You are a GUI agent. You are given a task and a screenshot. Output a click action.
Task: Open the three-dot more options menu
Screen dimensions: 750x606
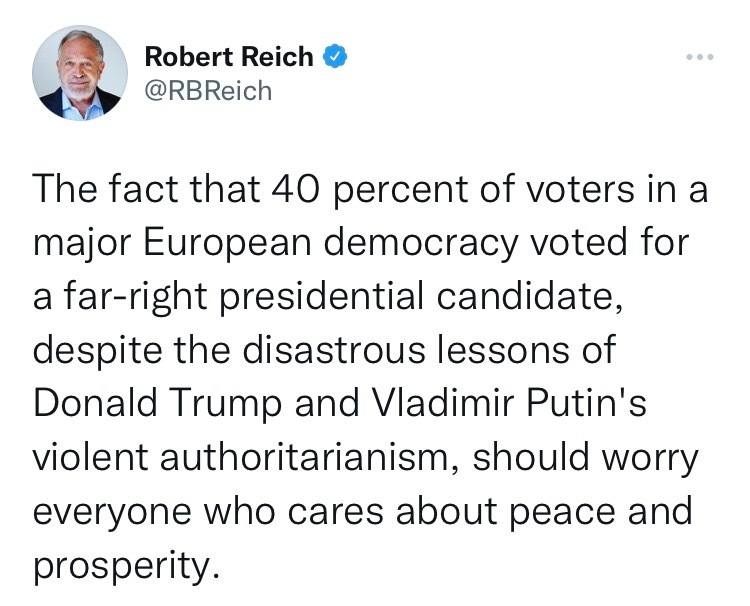coord(700,57)
